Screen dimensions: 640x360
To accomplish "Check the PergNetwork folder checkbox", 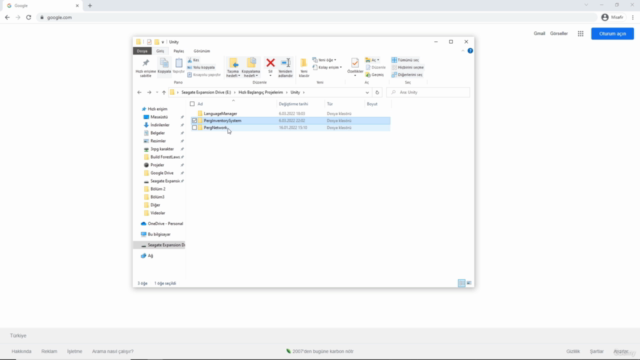I will point(194,128).
